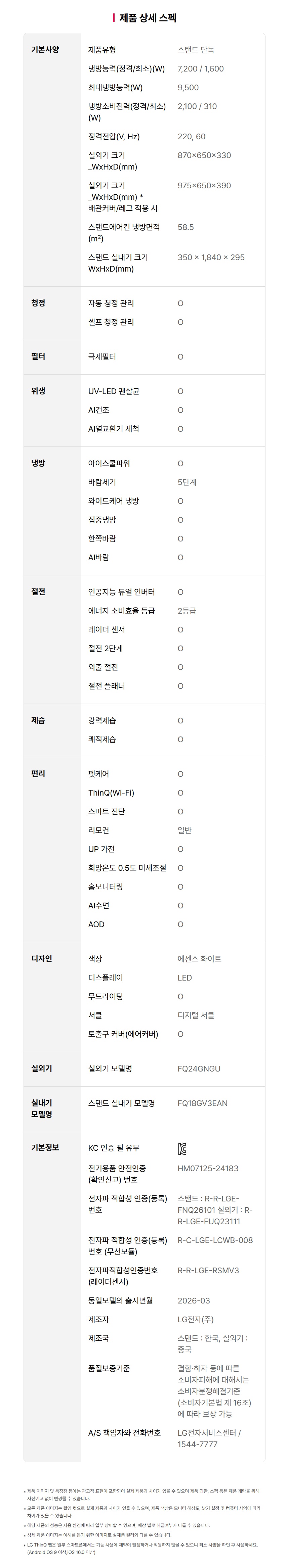Click the pink bar beside 제품 상세 스펙 title
Screen dimensions: 289x1568
point(113,18)
